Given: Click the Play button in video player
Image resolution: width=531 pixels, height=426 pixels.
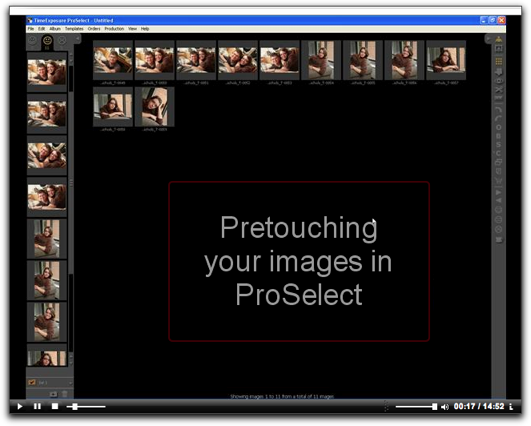Looking at the screenshot, I should (x=20, y=406).
